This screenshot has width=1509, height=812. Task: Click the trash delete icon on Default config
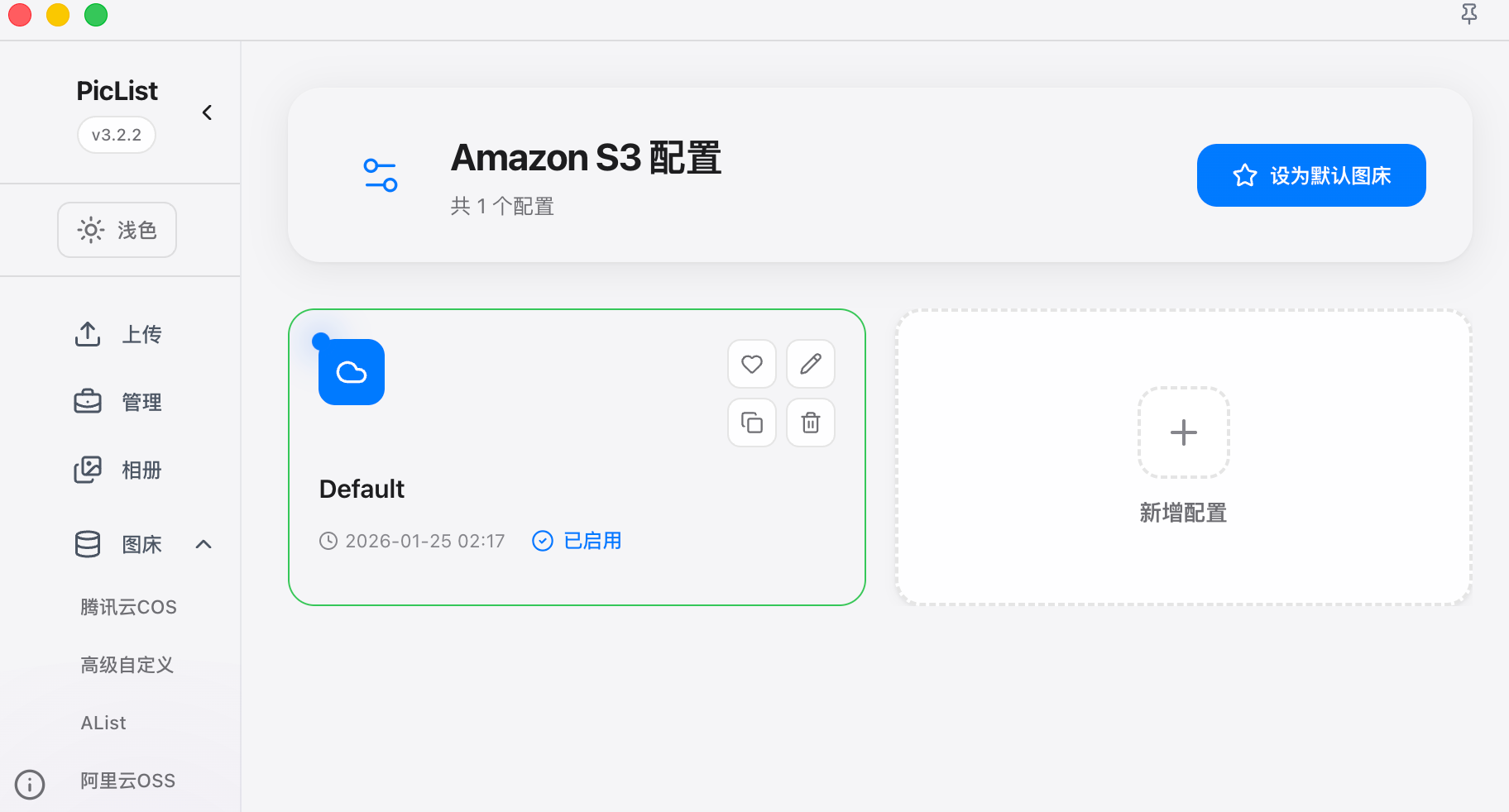(x=811, y=423)
